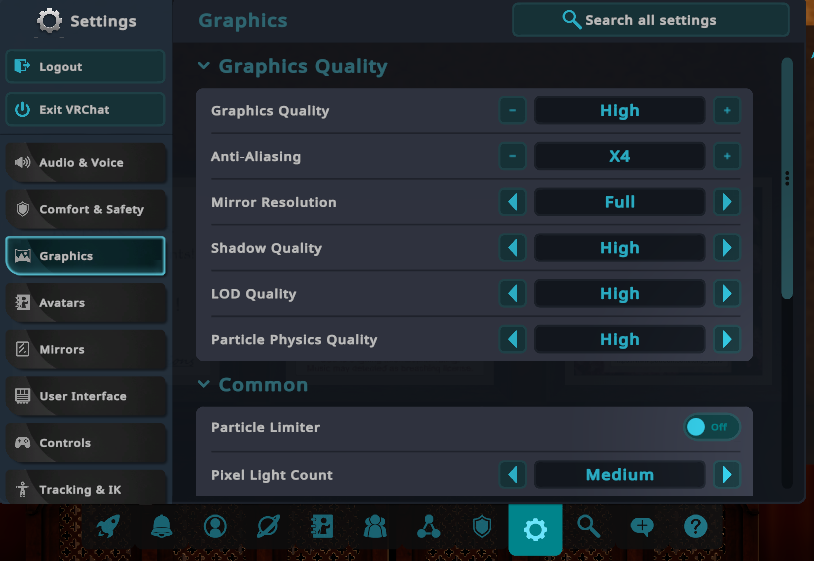Open the Groups network icon
Viewport: 814px width, 561px height.
(x=429, y=527)
